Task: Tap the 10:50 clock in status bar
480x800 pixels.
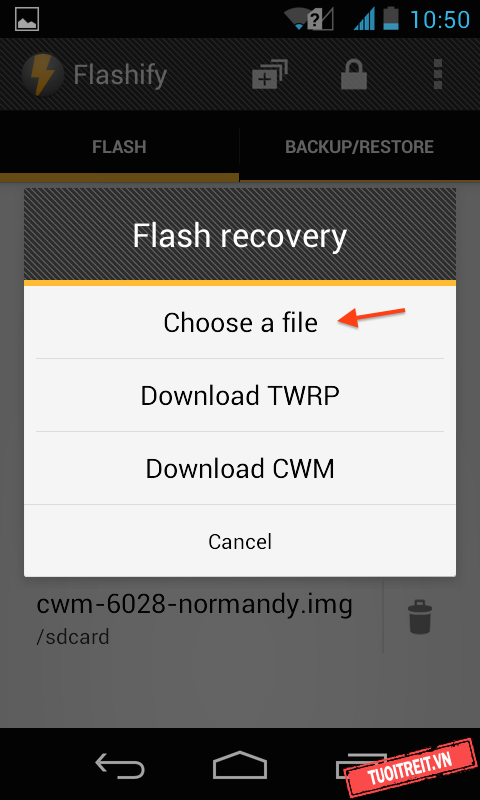Action: 440,19
